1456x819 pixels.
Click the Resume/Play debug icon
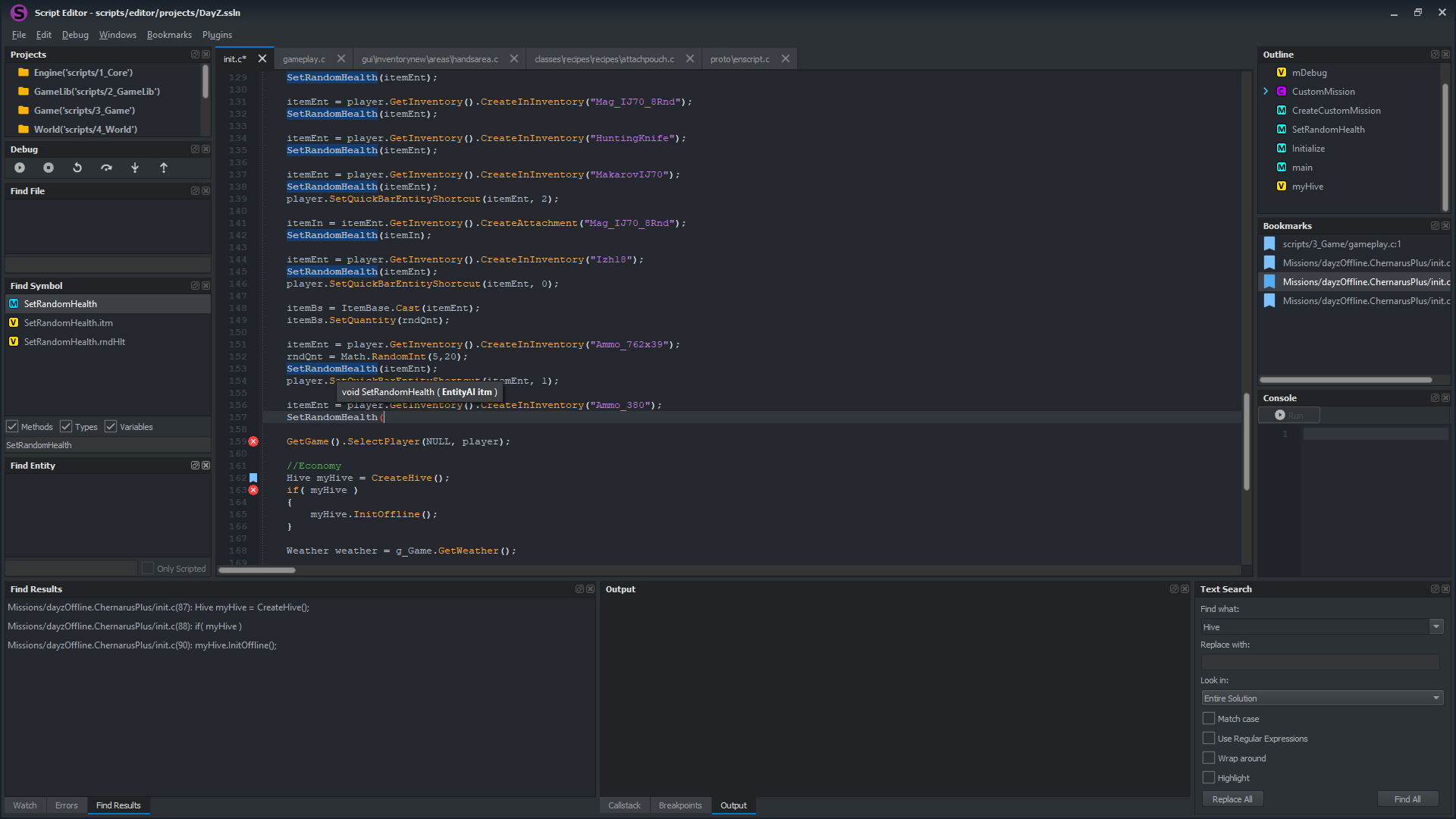click(19, 167)
